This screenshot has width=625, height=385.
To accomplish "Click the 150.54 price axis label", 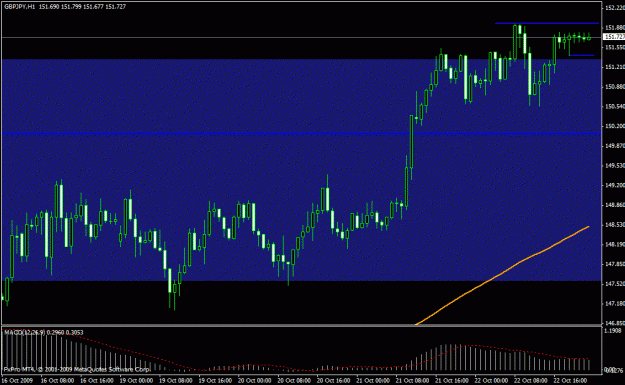I will tap(615, 106).
